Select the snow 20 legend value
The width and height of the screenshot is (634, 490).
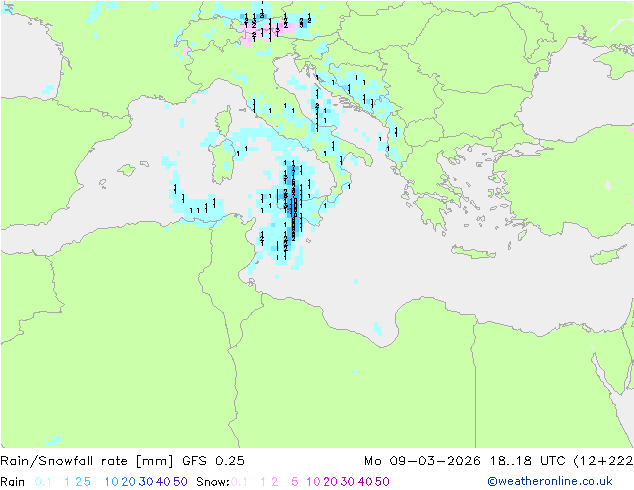[330, 482]
